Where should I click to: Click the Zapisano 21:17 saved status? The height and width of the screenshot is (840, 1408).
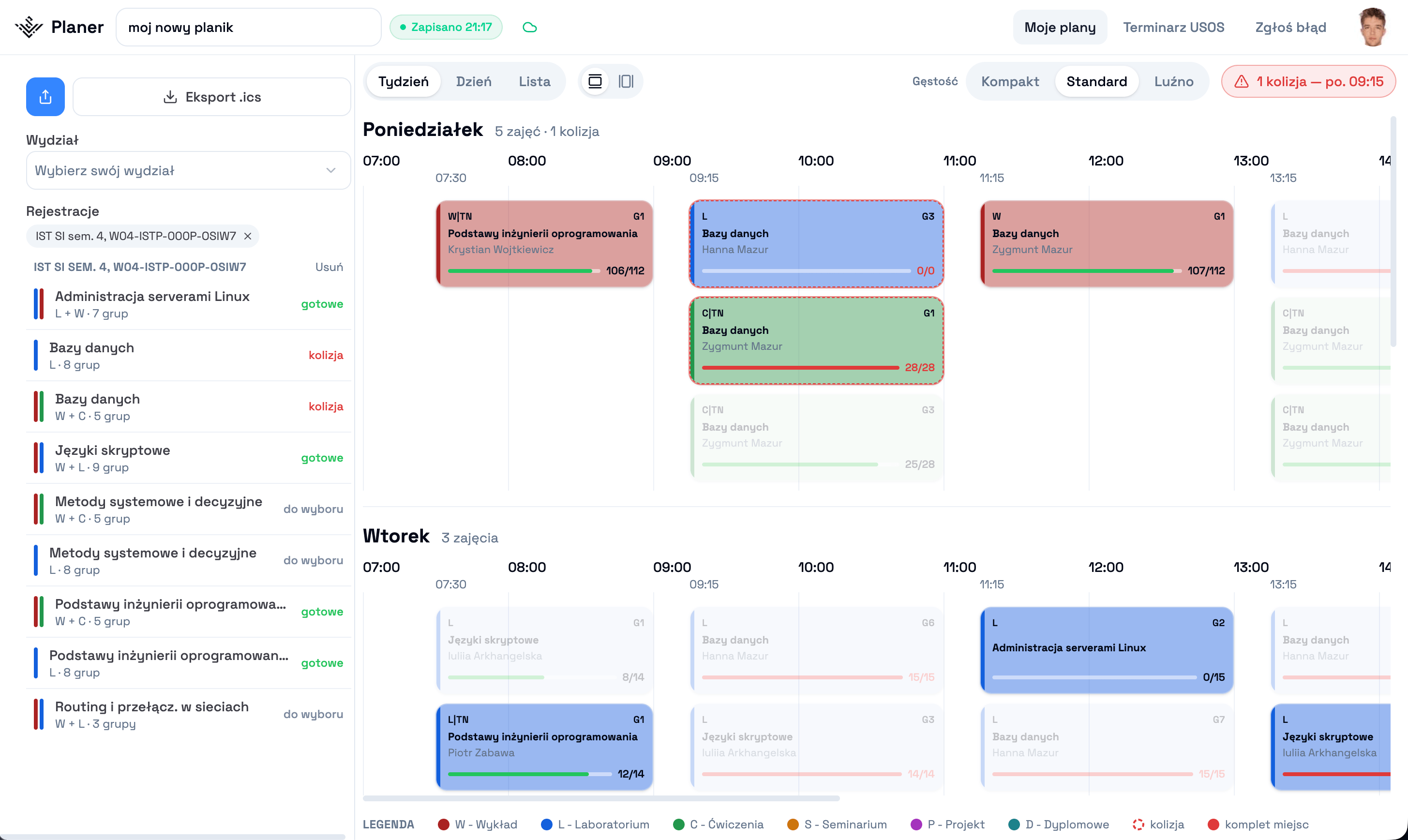(446, 27)
